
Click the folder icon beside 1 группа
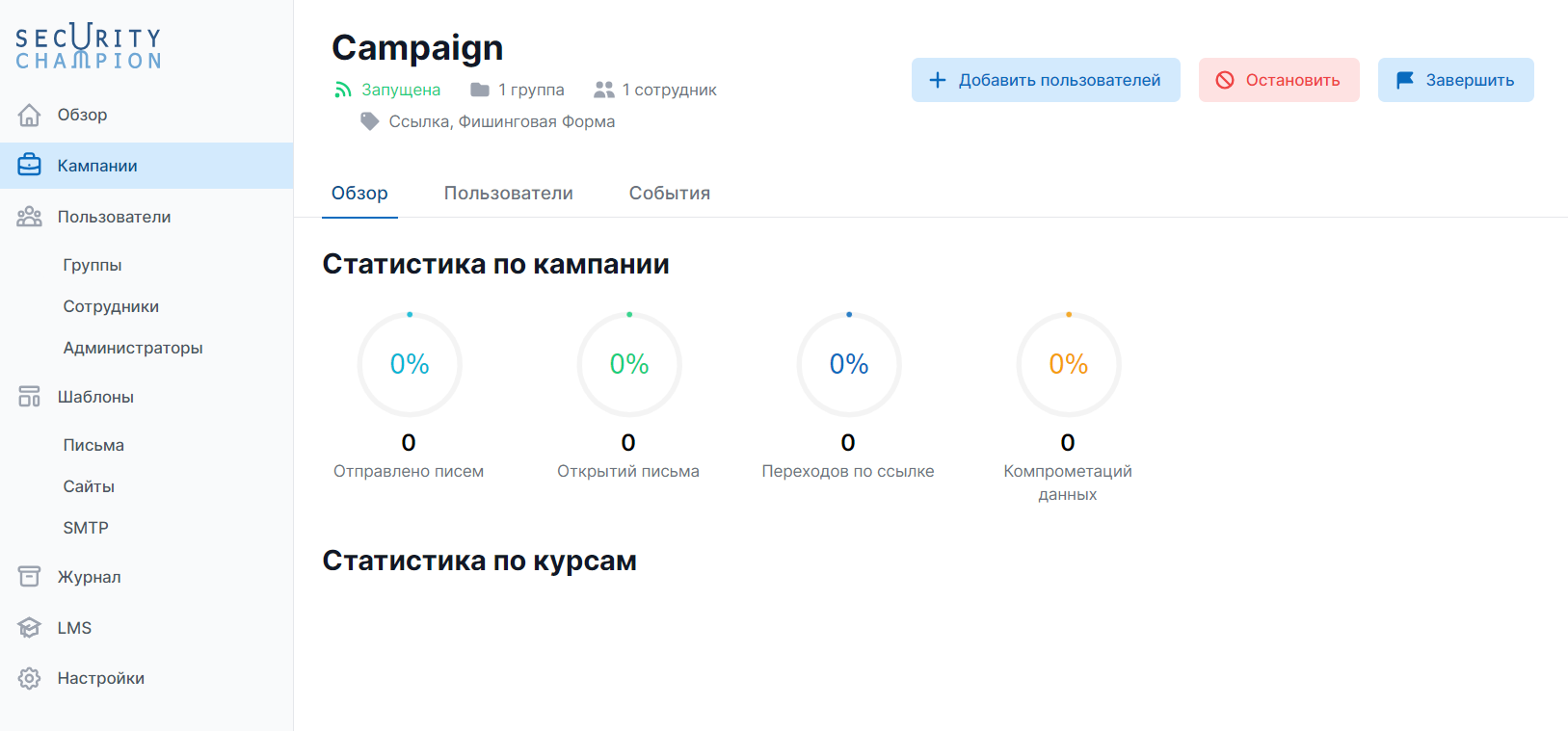coord(480,90)
